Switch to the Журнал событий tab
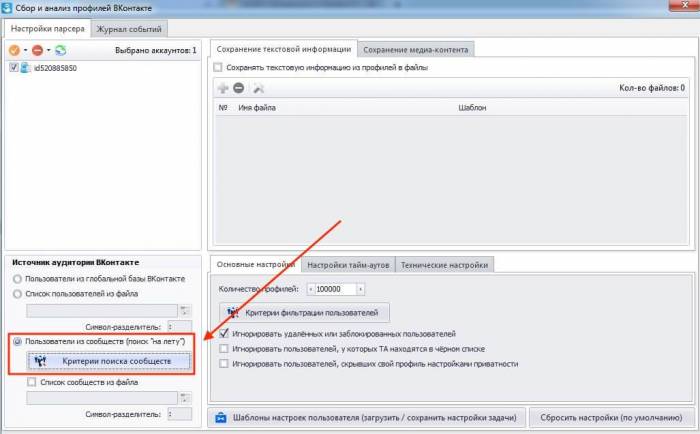The height and width of the screenshot is (434, 700). point(124,28)
